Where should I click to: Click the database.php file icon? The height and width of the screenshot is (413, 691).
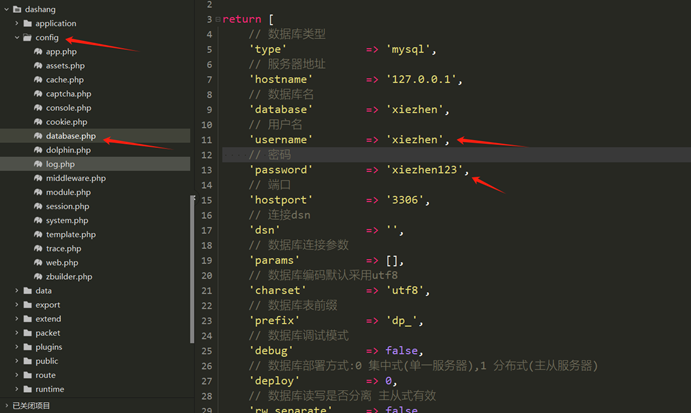point(38,136)
